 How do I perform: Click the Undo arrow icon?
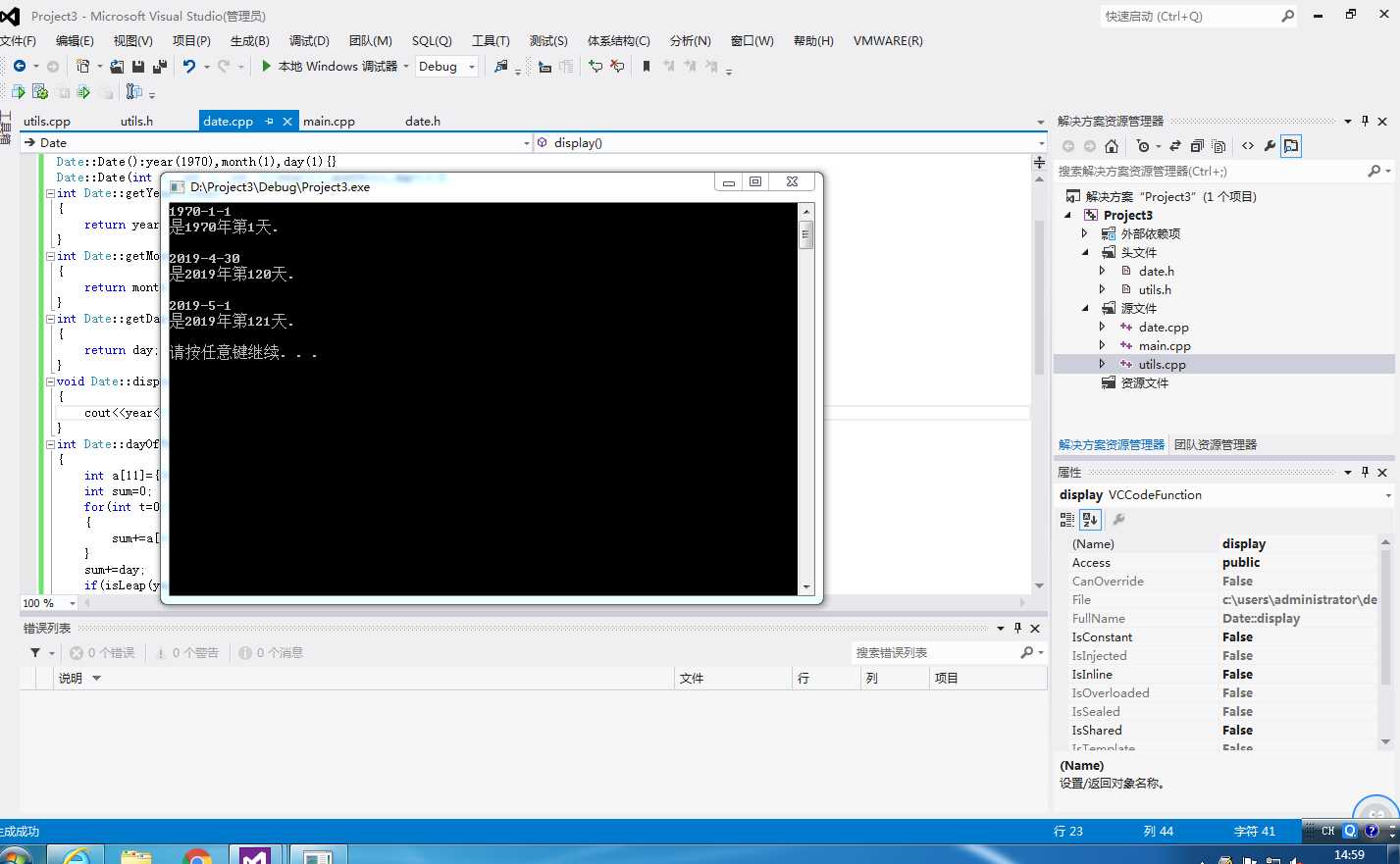point(189,66)
